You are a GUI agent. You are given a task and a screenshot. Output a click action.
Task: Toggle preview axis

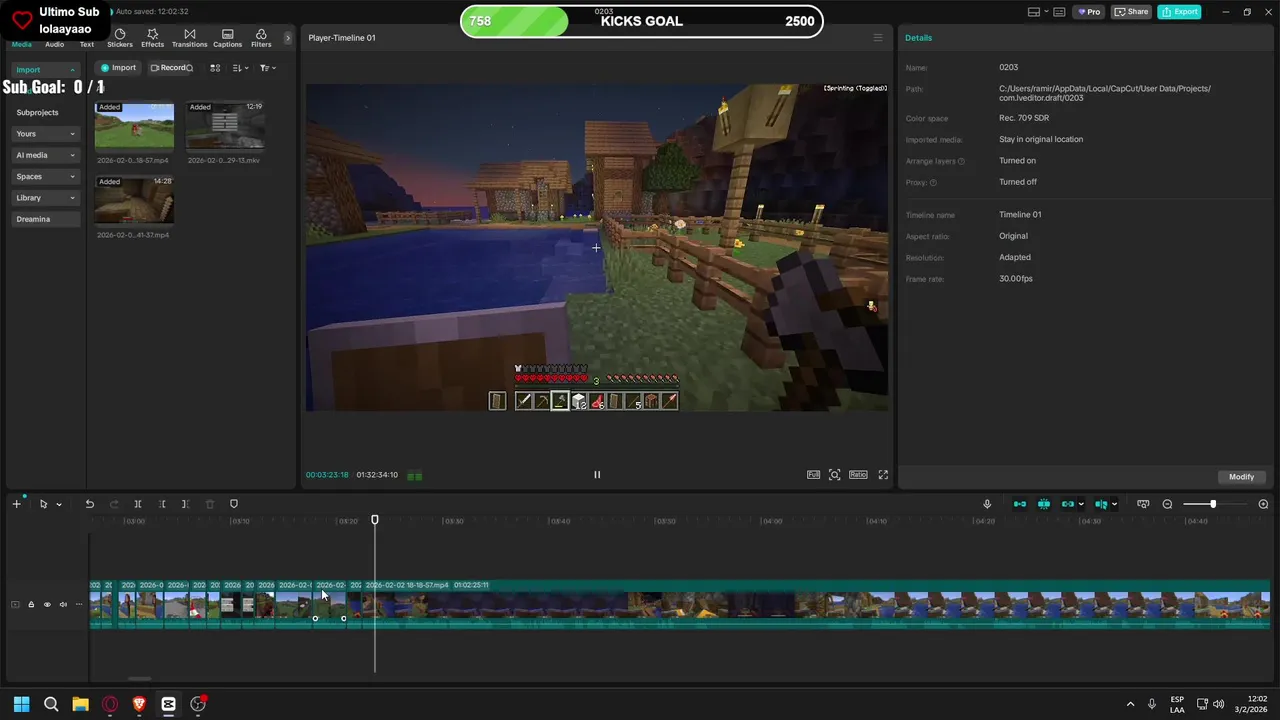(1101, 504)
